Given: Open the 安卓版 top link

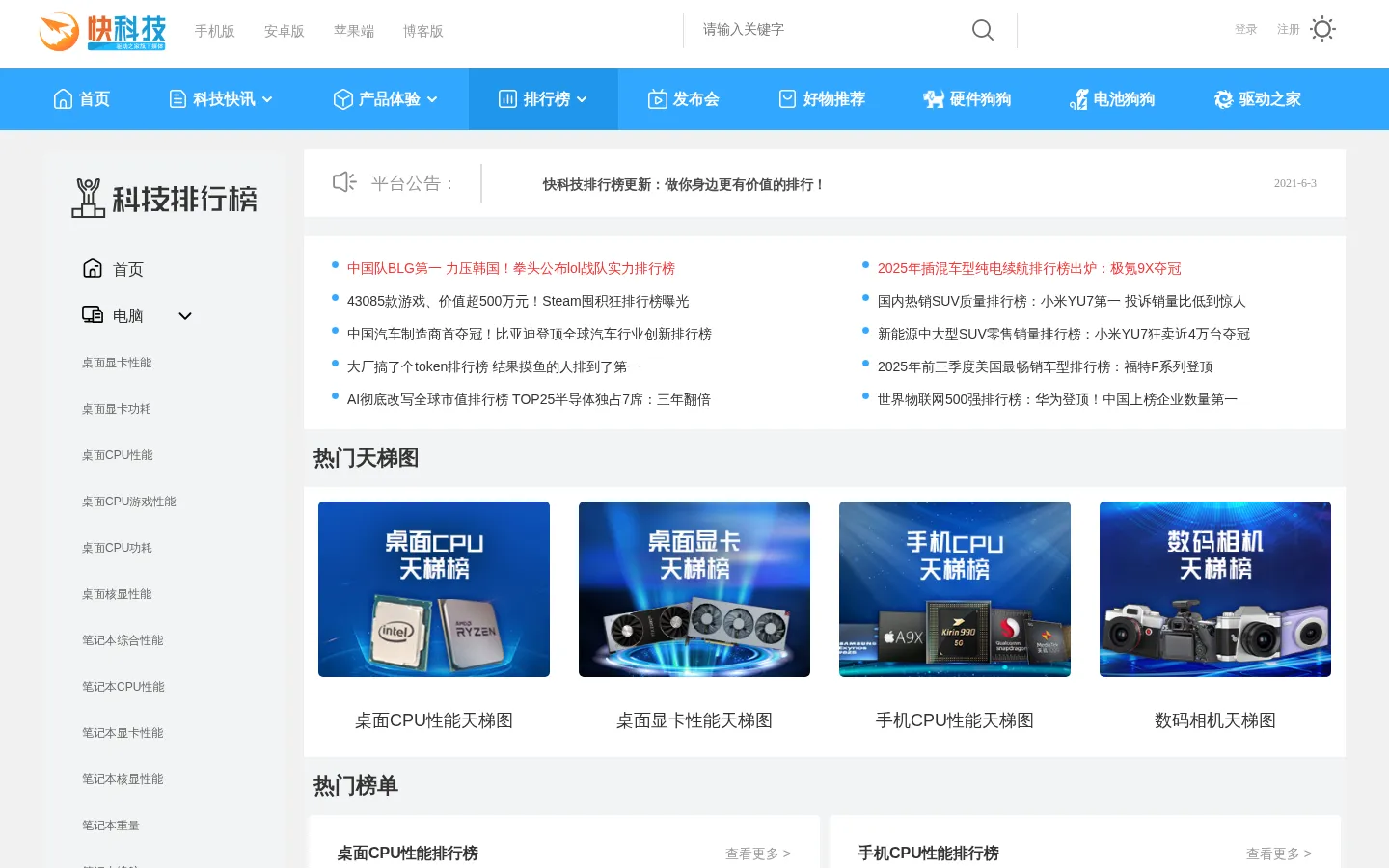Looking at the screenshot, I should pos(285,31).
